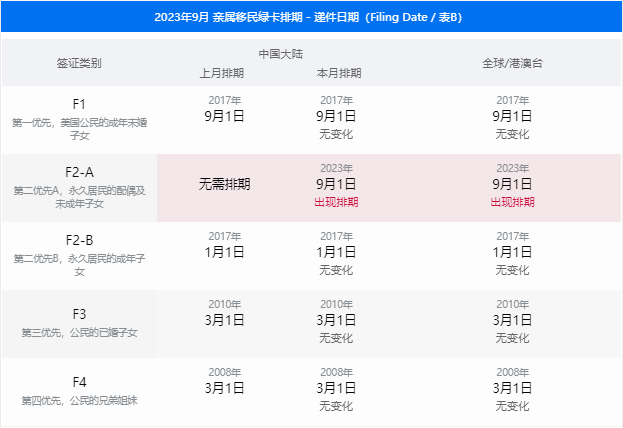
Task: Open the F2-A visa category row label
Action: (79, 172)
